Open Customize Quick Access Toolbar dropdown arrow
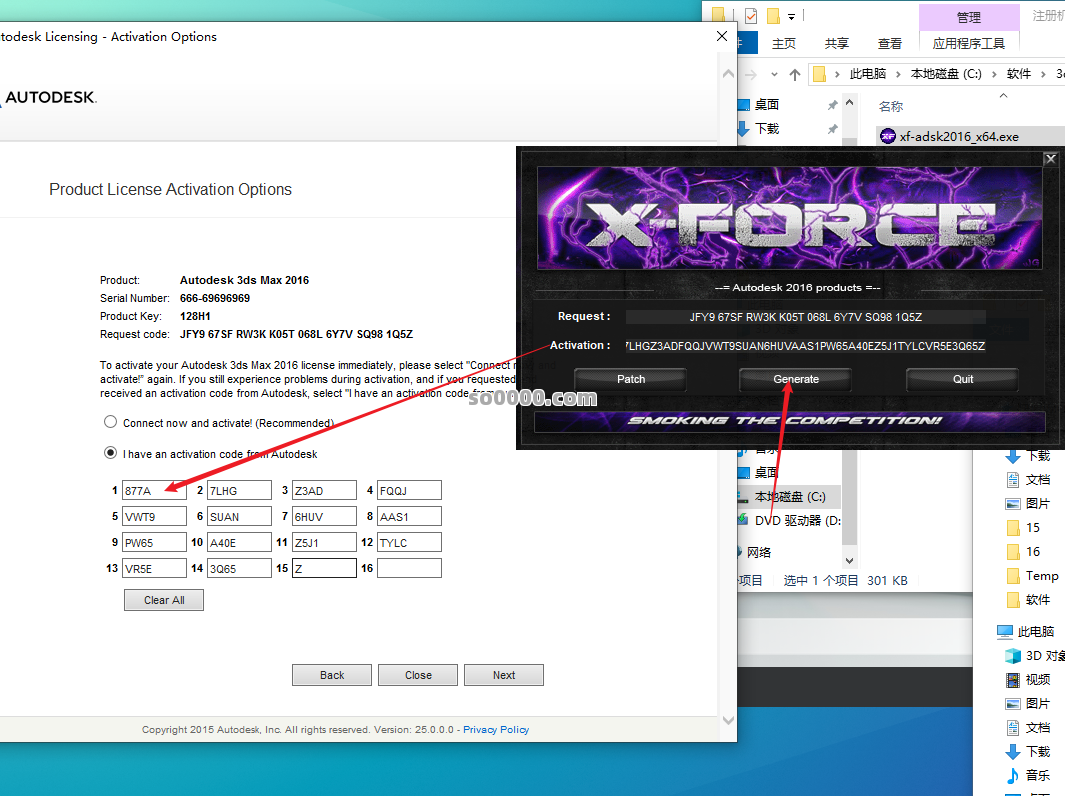Image resolution: width=1065 pixels, height=796 pixels. [791, 16]
